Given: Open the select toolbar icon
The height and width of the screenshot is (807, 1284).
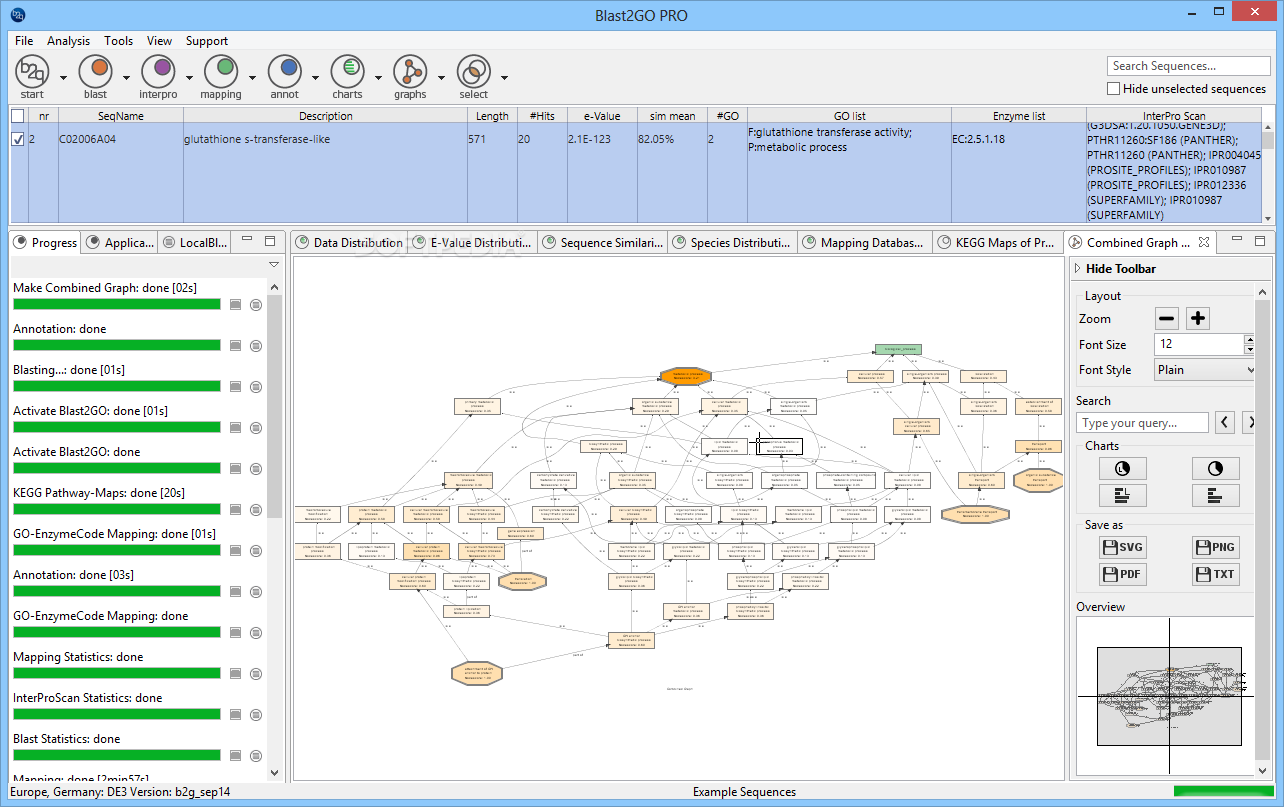Looking at the screenshot, I should coord(473,70).
